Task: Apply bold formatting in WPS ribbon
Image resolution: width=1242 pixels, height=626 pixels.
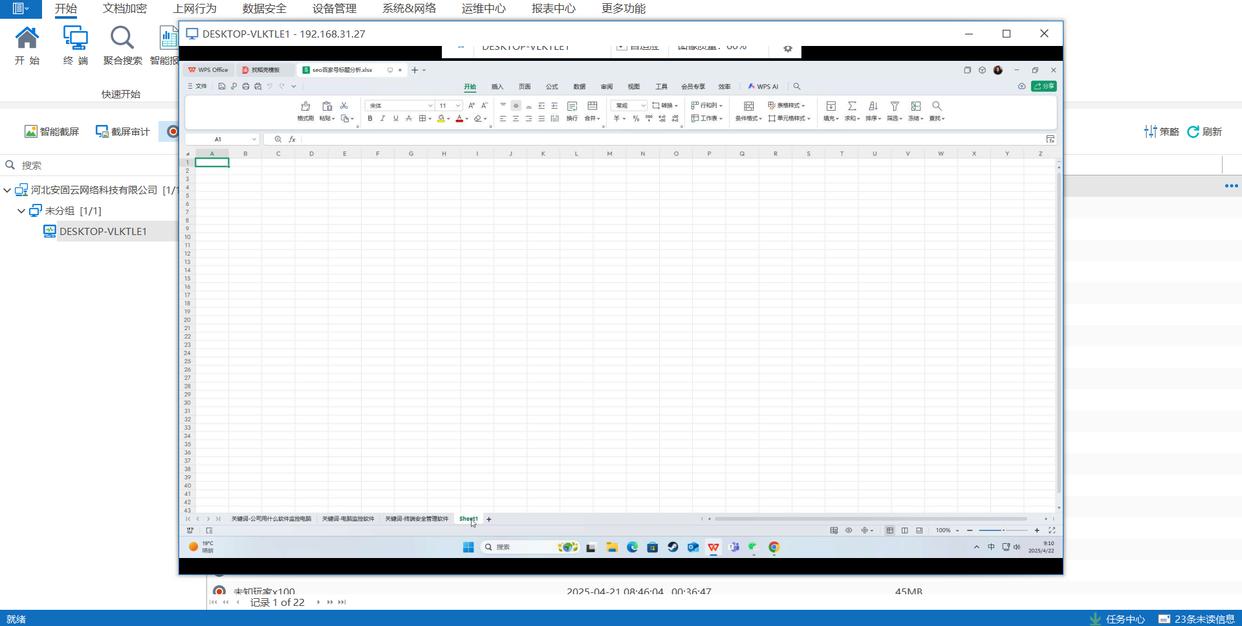Action: pyautogui.click(x=370, y=118)
